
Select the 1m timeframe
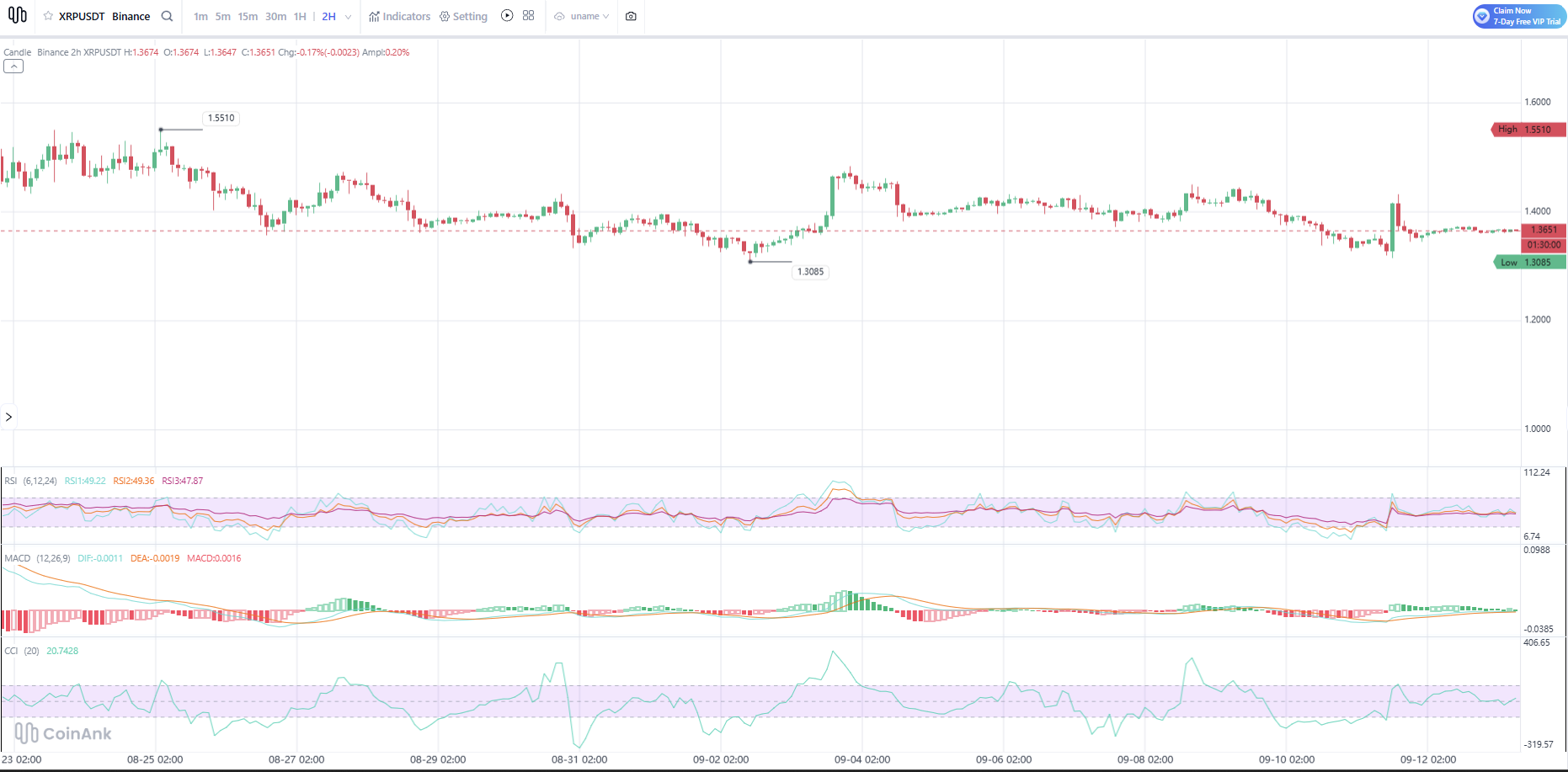(200, 16)
